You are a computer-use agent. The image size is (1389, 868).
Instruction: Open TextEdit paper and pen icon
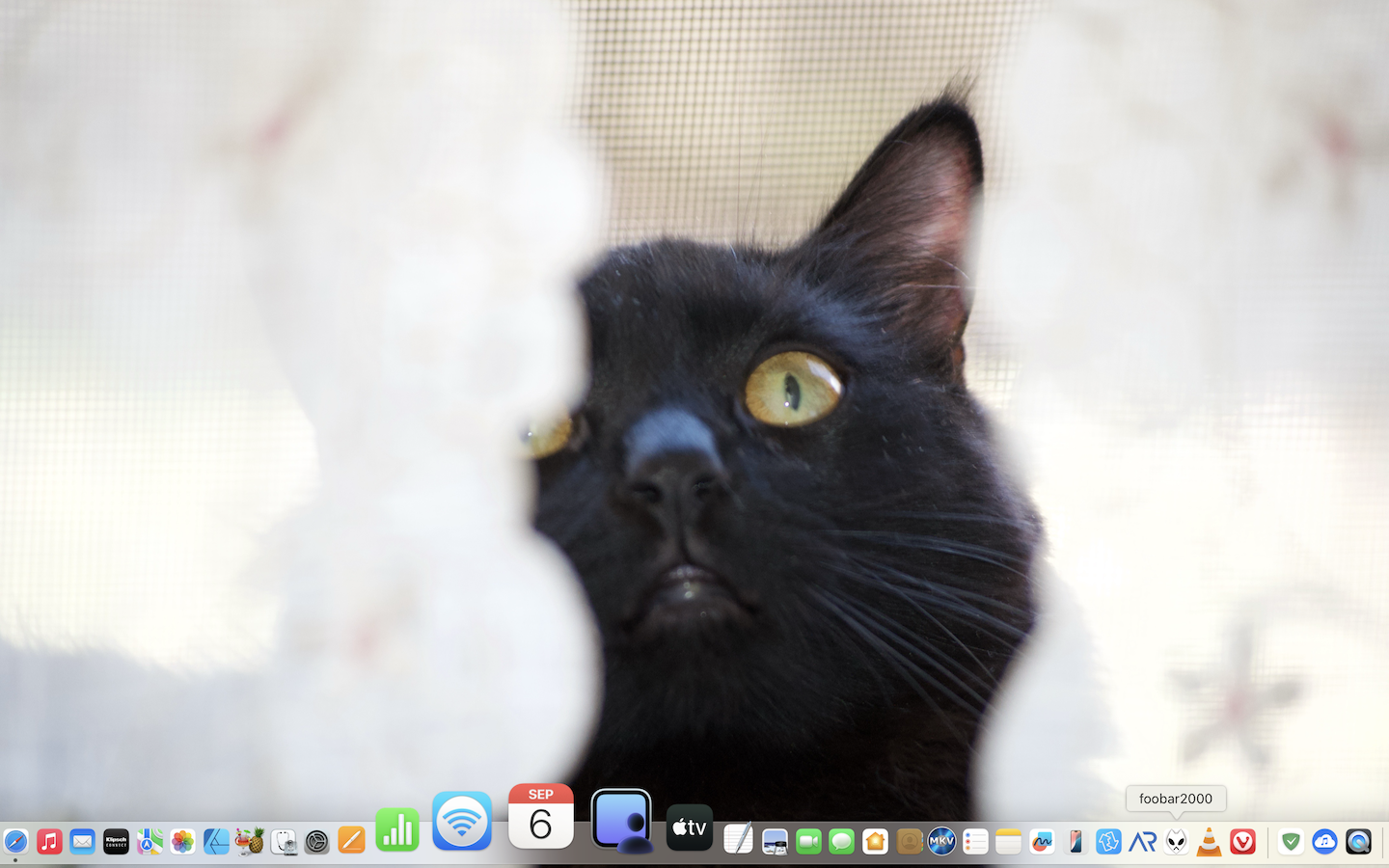point(738,840)
